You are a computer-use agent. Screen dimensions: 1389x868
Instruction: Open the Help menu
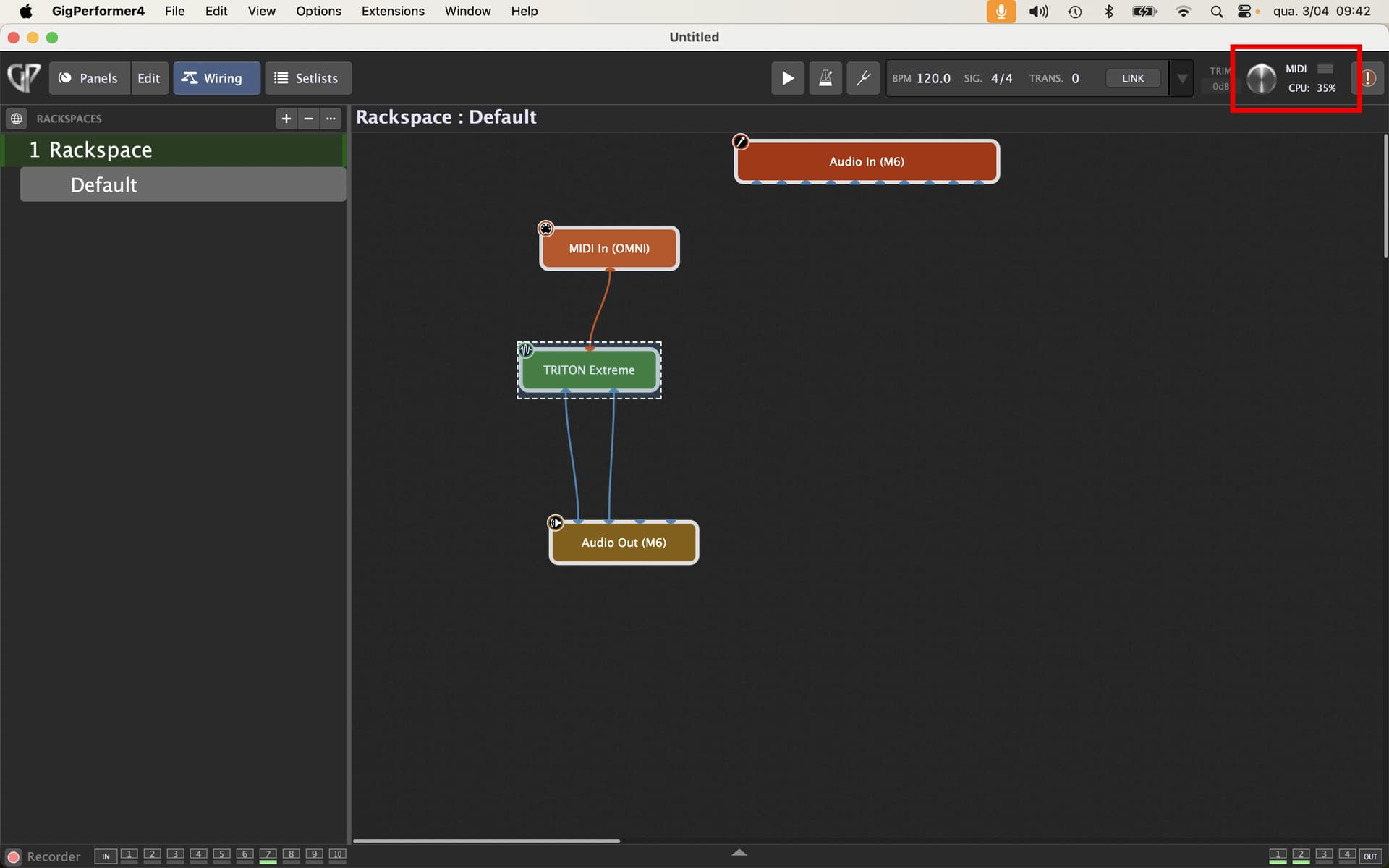[524, 11]
